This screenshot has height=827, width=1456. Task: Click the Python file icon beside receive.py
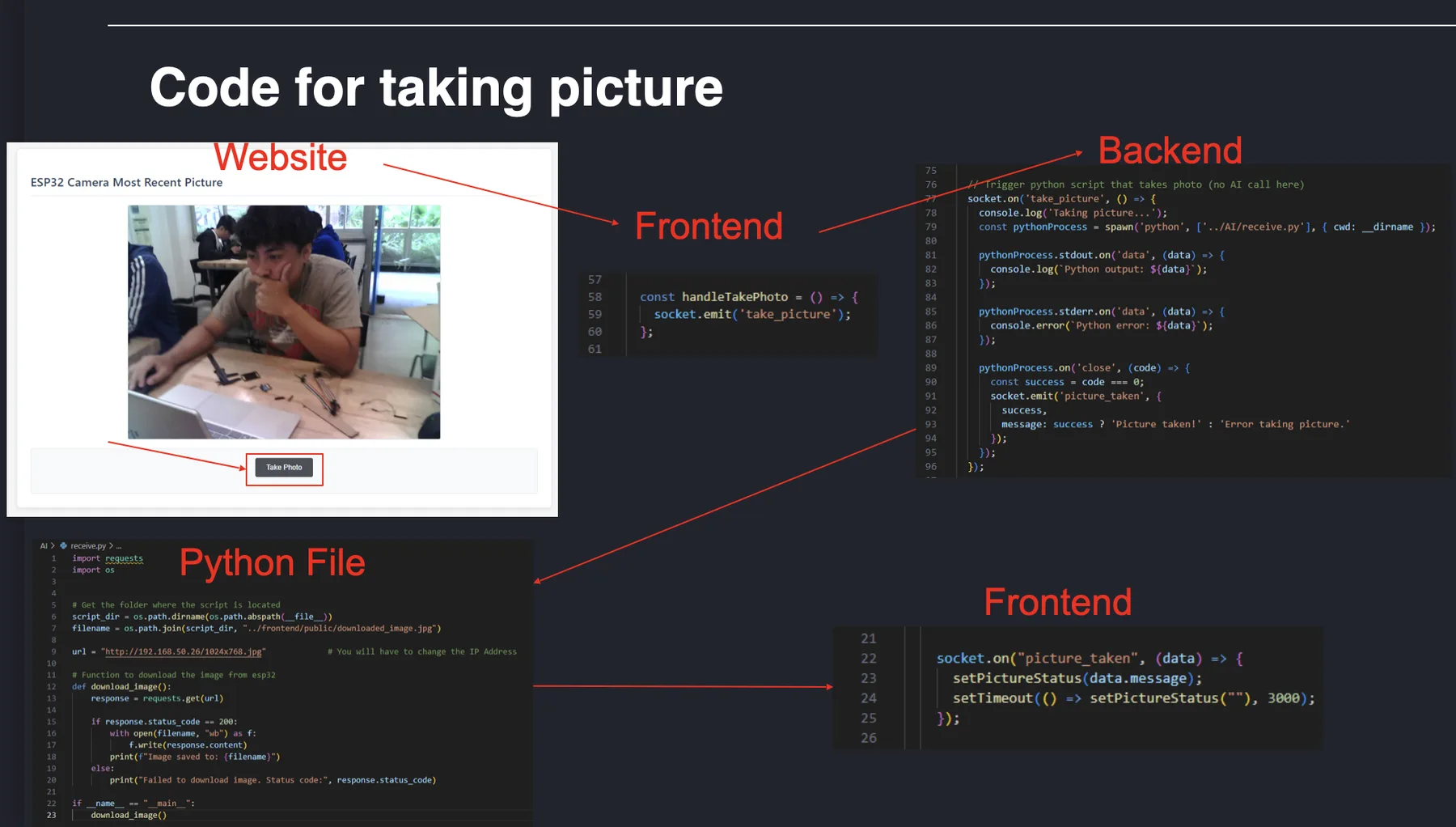[x=63, y=545]
